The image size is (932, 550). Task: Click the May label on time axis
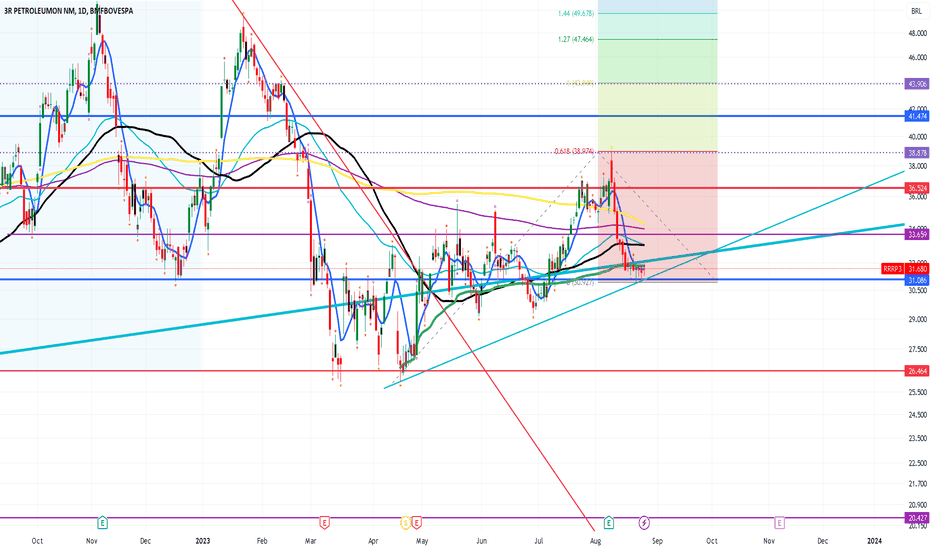pyautogui.click(x=421, y=540)
